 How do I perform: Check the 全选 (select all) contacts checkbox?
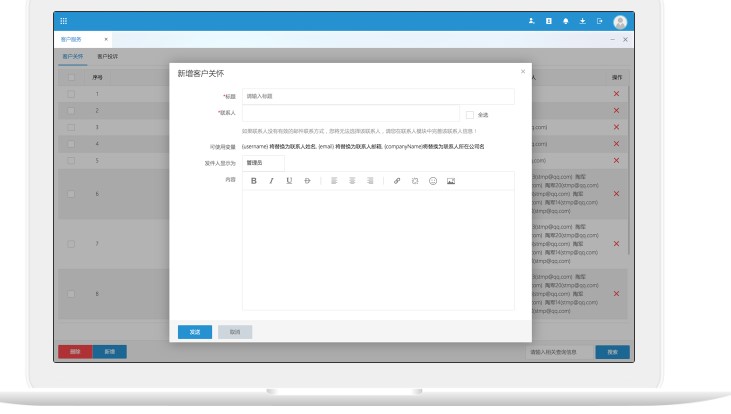pyautogui.click(x=470, y=114)
